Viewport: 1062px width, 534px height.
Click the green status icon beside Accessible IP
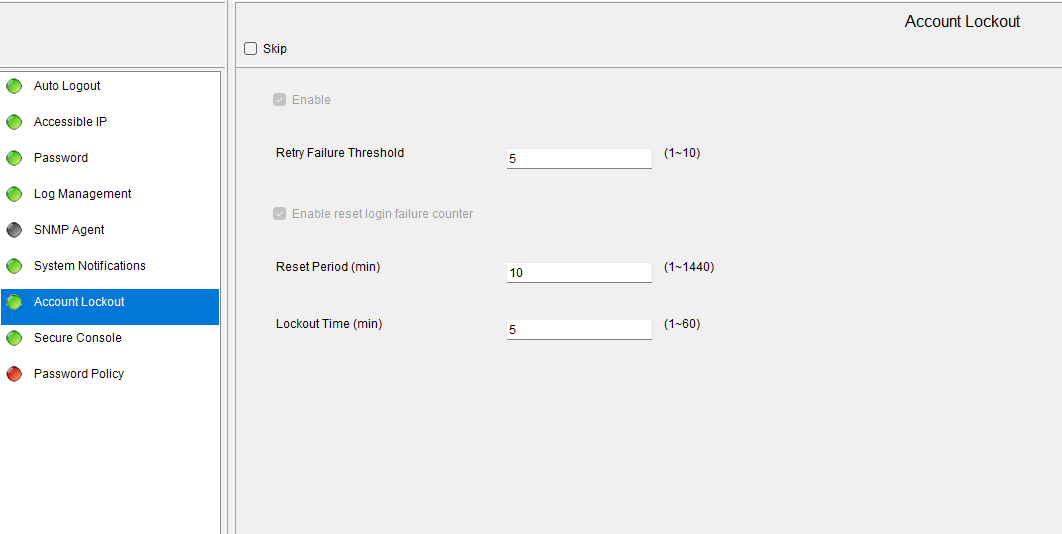pyautogui.click(x=14, y=122)
